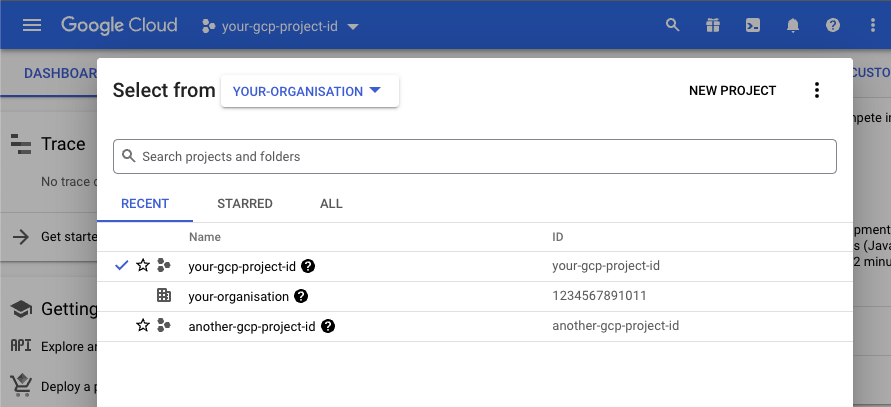
Task: Select your-gcp-project-id project name
Action: (x=242, y=266)
